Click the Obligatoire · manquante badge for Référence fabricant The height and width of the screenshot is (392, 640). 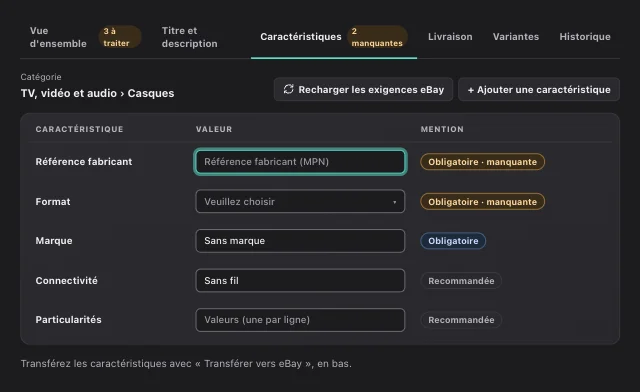(482, 162)
